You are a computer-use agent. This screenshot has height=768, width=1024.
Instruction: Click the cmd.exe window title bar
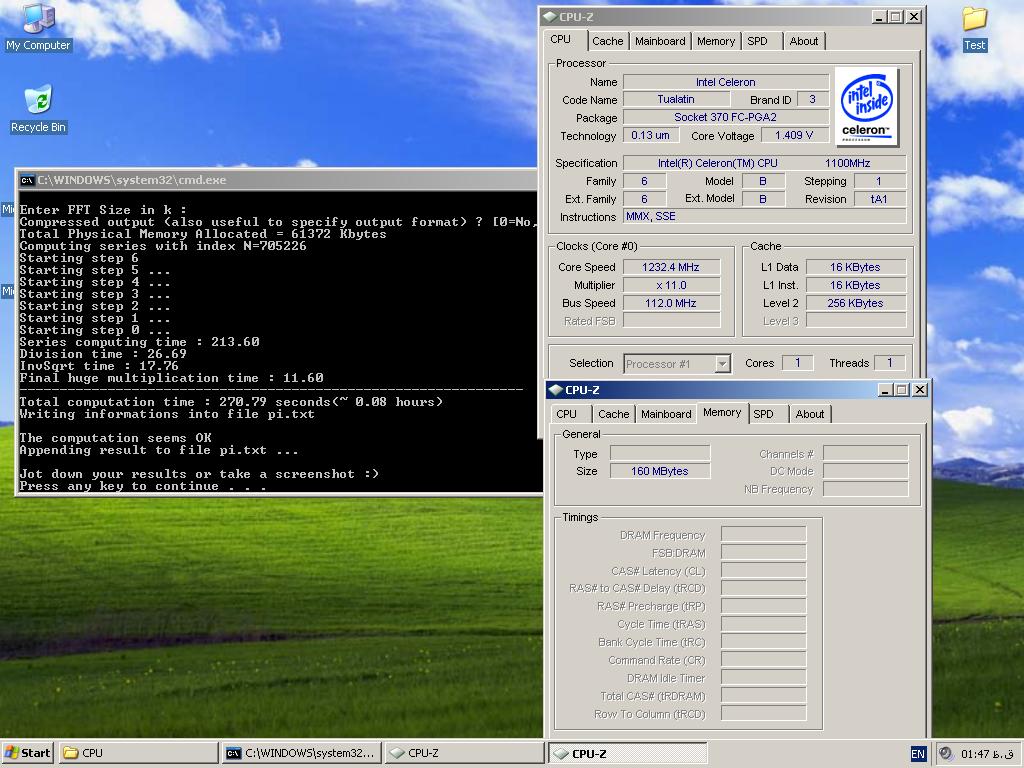[x=278, y=180]
